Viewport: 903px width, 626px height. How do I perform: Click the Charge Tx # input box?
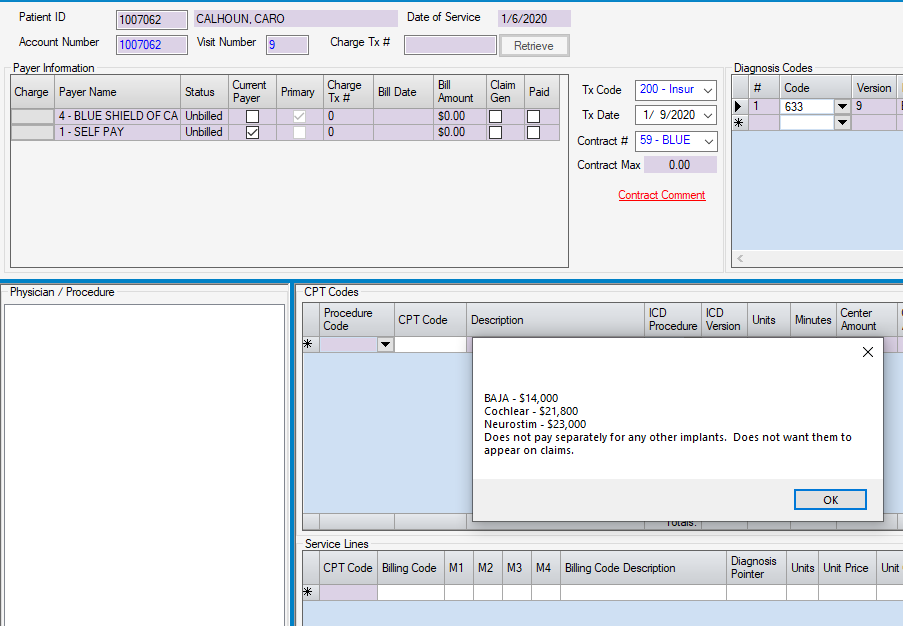tap(449, 45)
